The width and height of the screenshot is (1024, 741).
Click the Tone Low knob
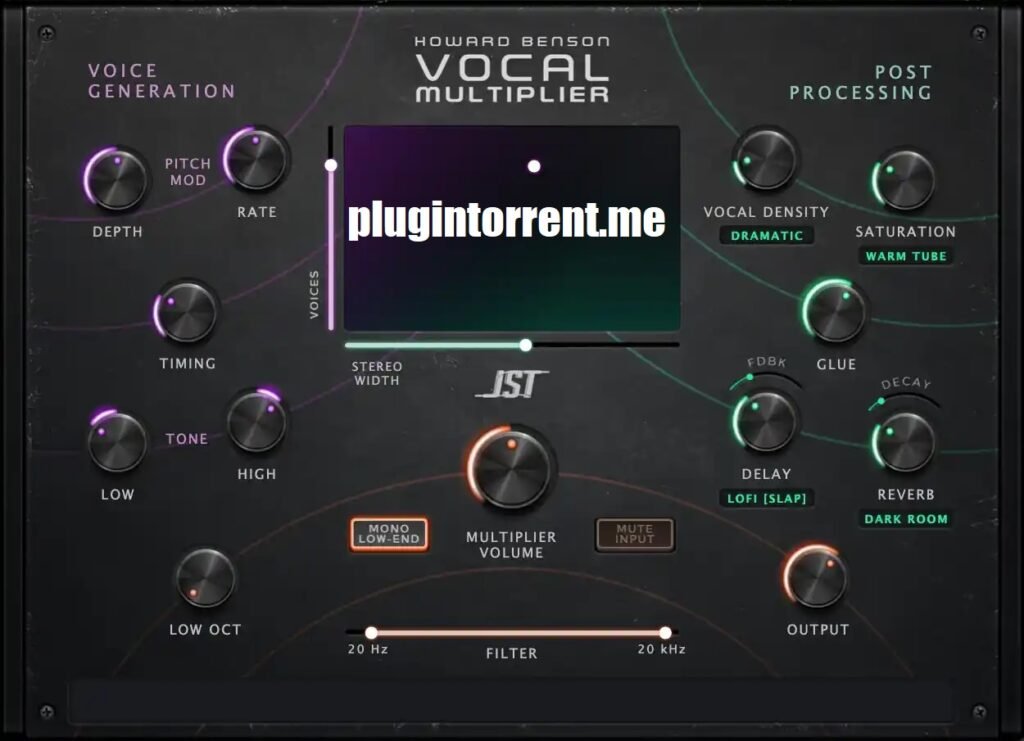click(117, 442)
